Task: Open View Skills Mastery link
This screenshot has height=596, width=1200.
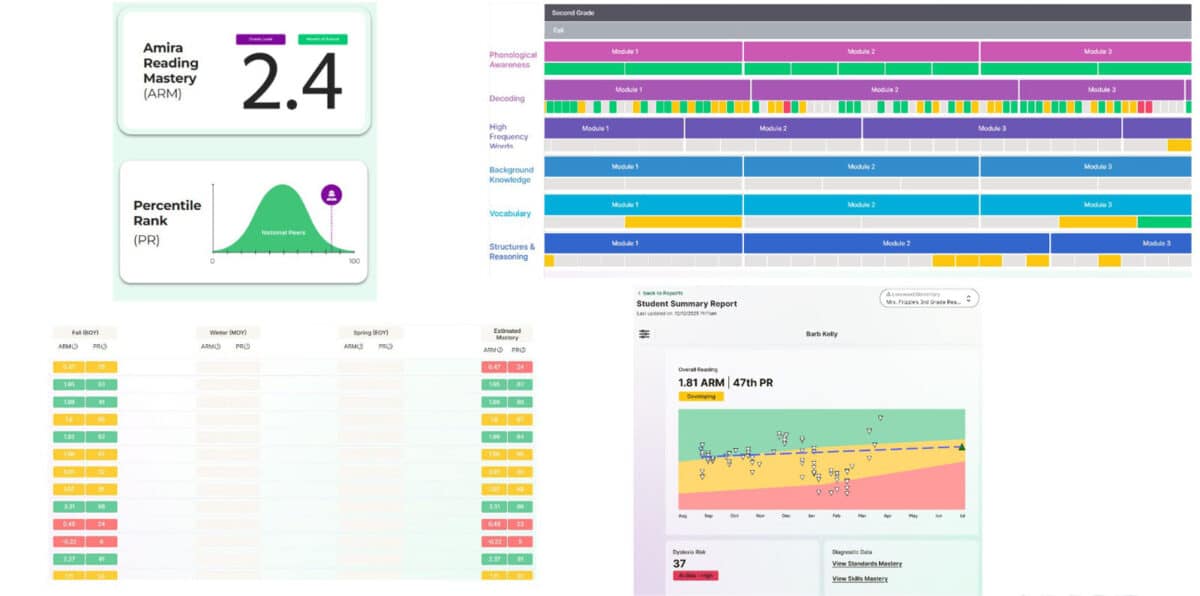Action: [x=860, y=579]
